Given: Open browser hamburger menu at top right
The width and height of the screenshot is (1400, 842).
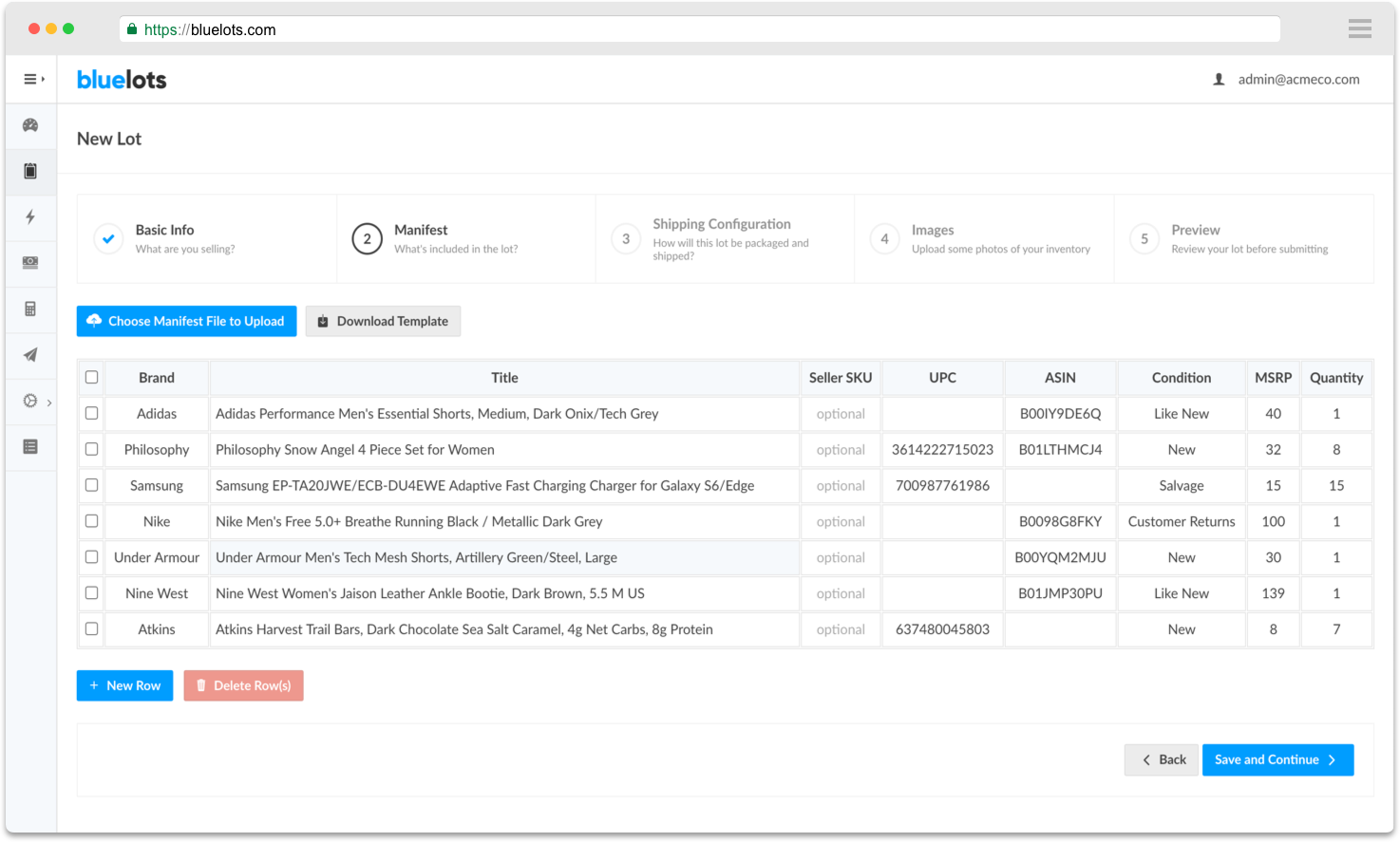Looking at the screenshot, I should 1359,28.
